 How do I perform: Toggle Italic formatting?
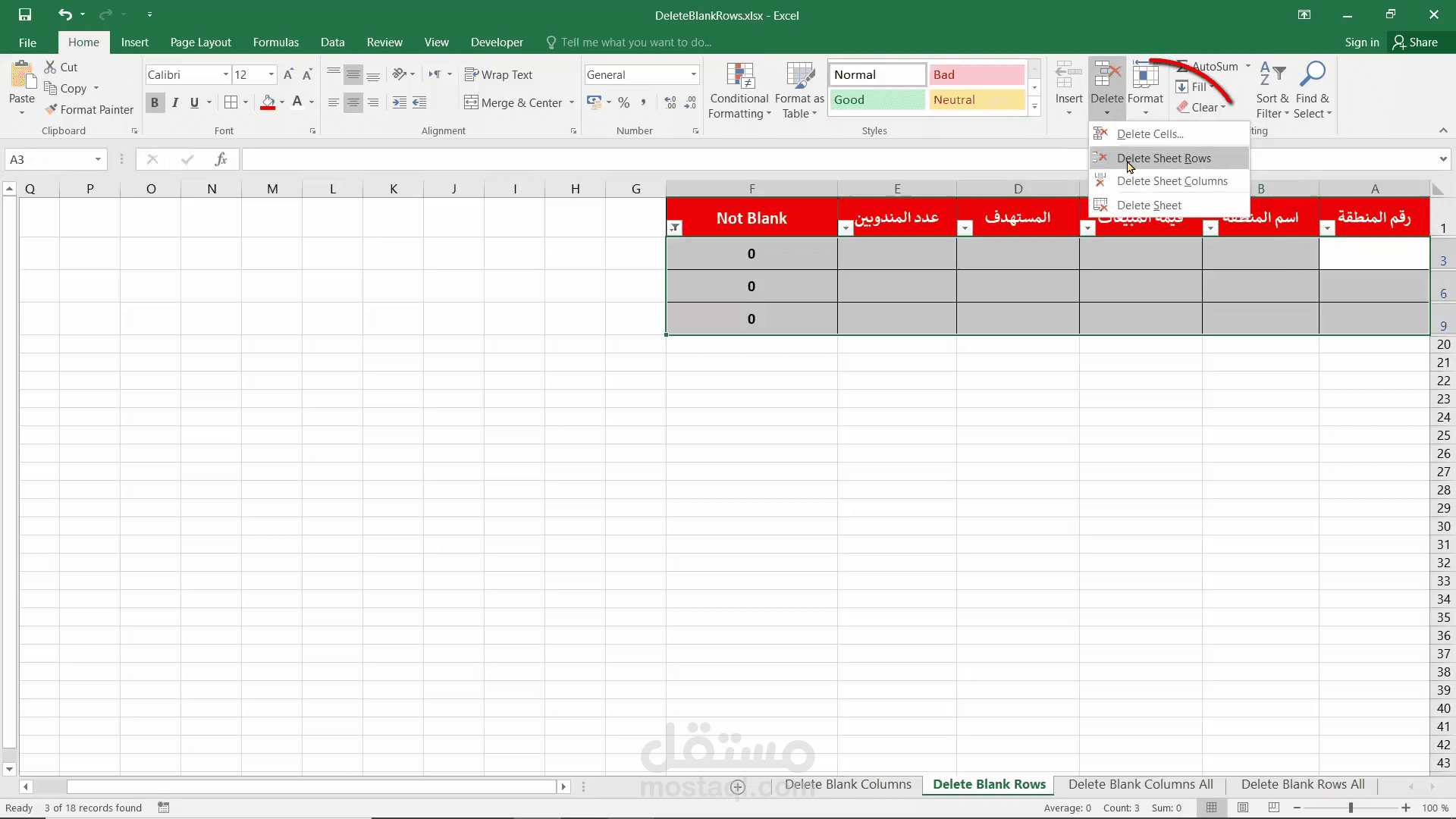point(175,102)
